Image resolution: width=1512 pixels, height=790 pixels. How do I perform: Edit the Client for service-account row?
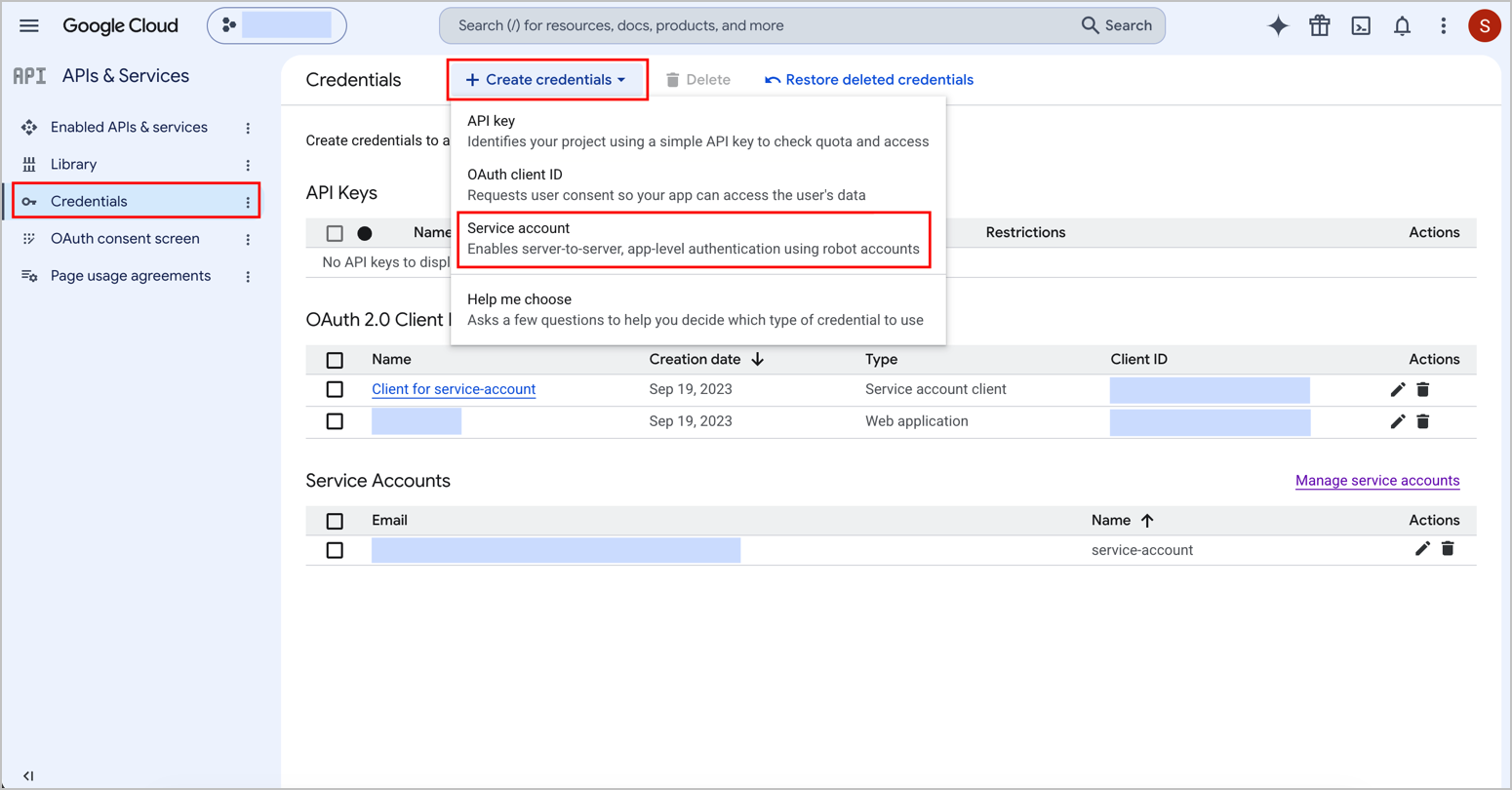pyautogui.click(x=1398, y=390)
